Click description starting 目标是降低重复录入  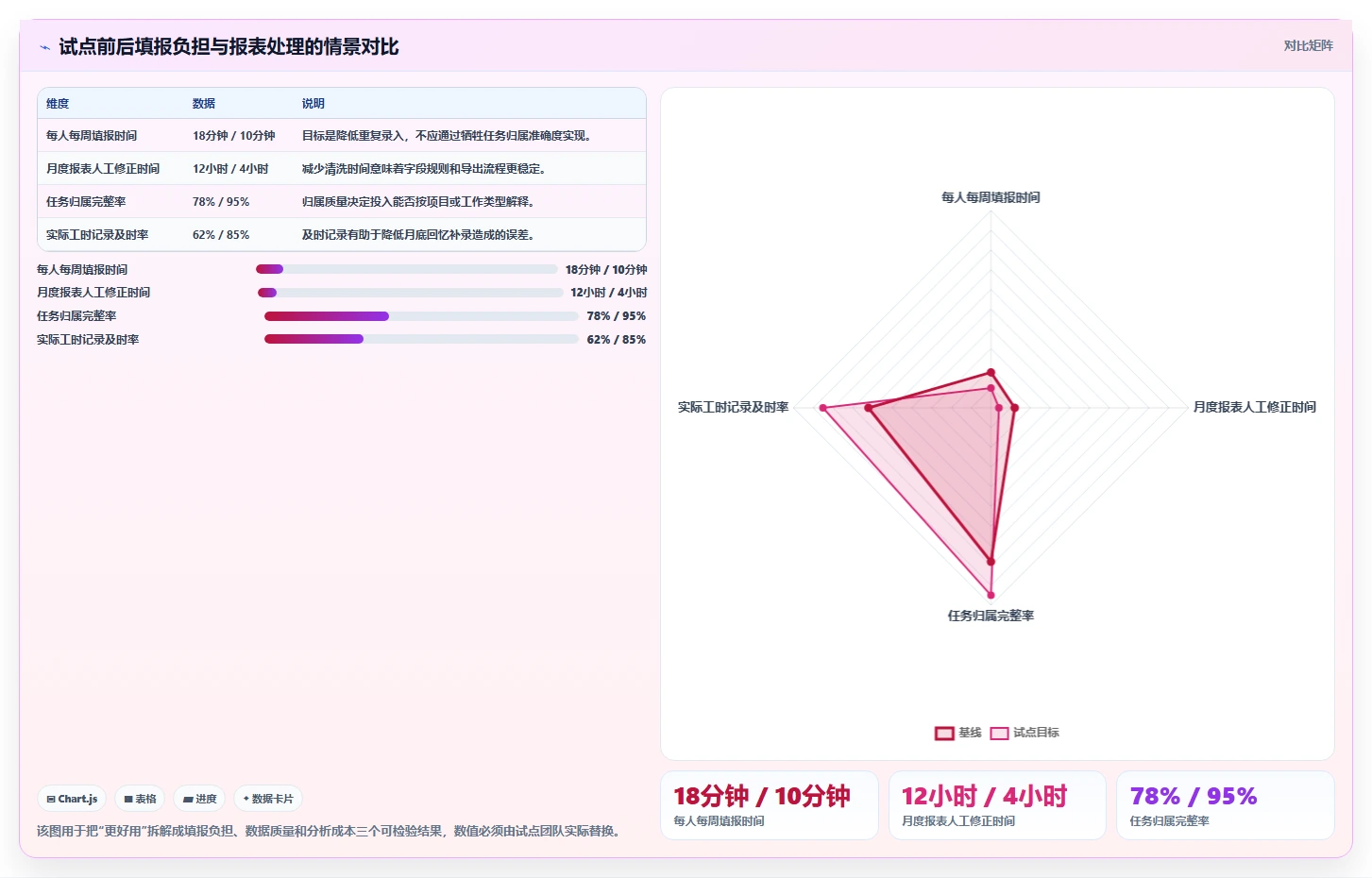(446, 136)
